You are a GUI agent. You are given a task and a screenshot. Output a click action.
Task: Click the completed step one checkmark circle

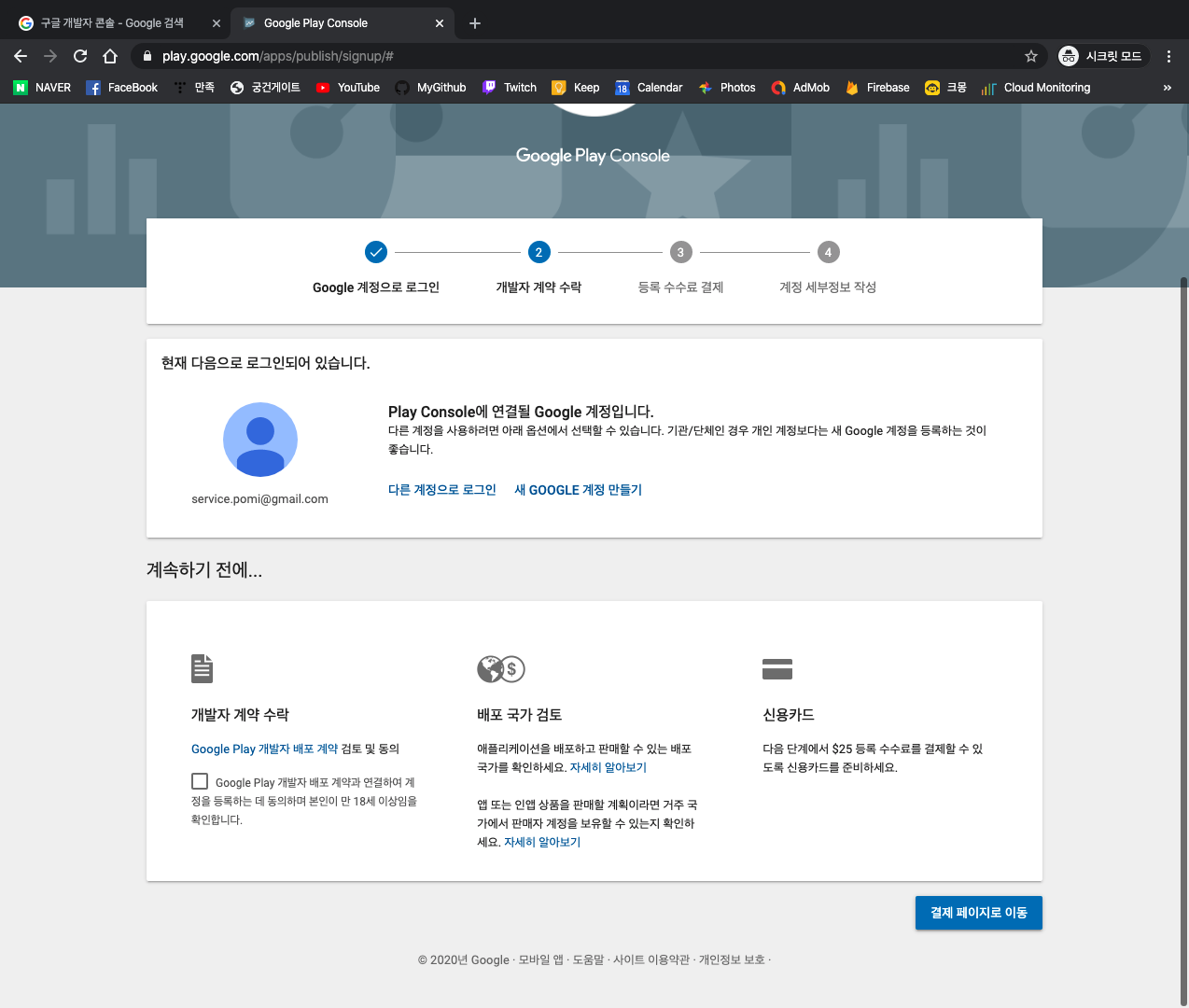[x=375, y=252]
